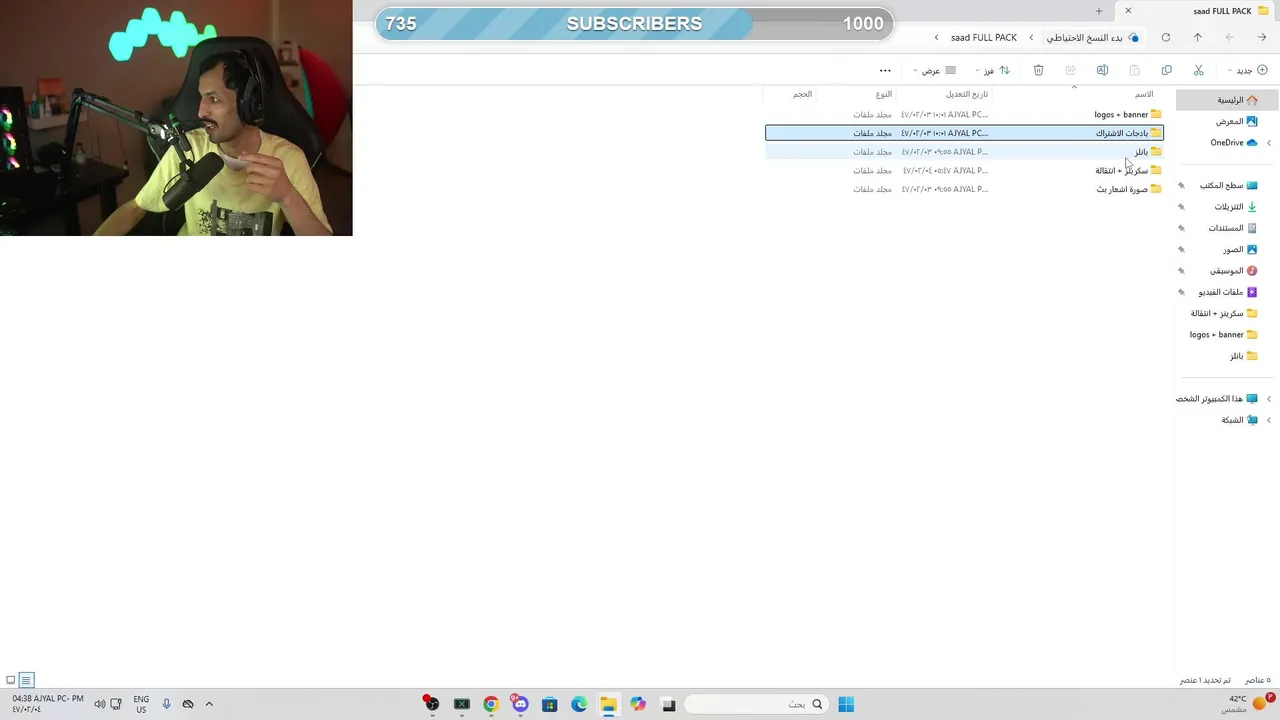This screenshot has height=720, width=1280.
Task: Click chevron after saad FULL PACK breadcrumb
Action: pyautogui.click(x=936, y=38)
